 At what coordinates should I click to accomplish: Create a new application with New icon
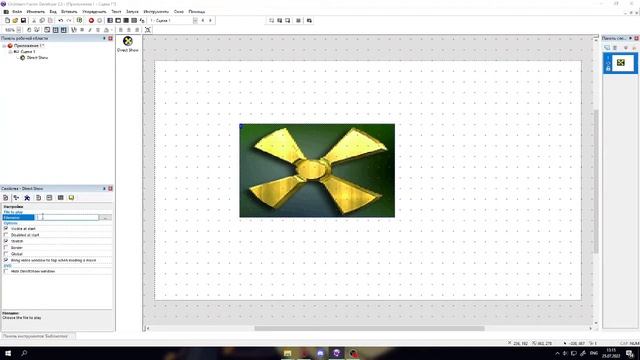[x=7, y=20]
